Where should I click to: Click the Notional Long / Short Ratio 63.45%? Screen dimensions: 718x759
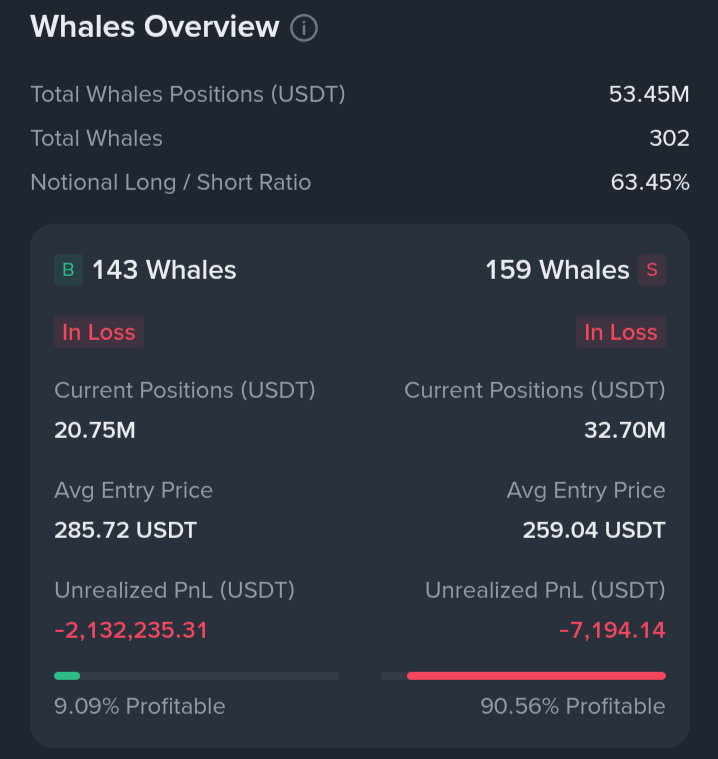tap(650, 182)
